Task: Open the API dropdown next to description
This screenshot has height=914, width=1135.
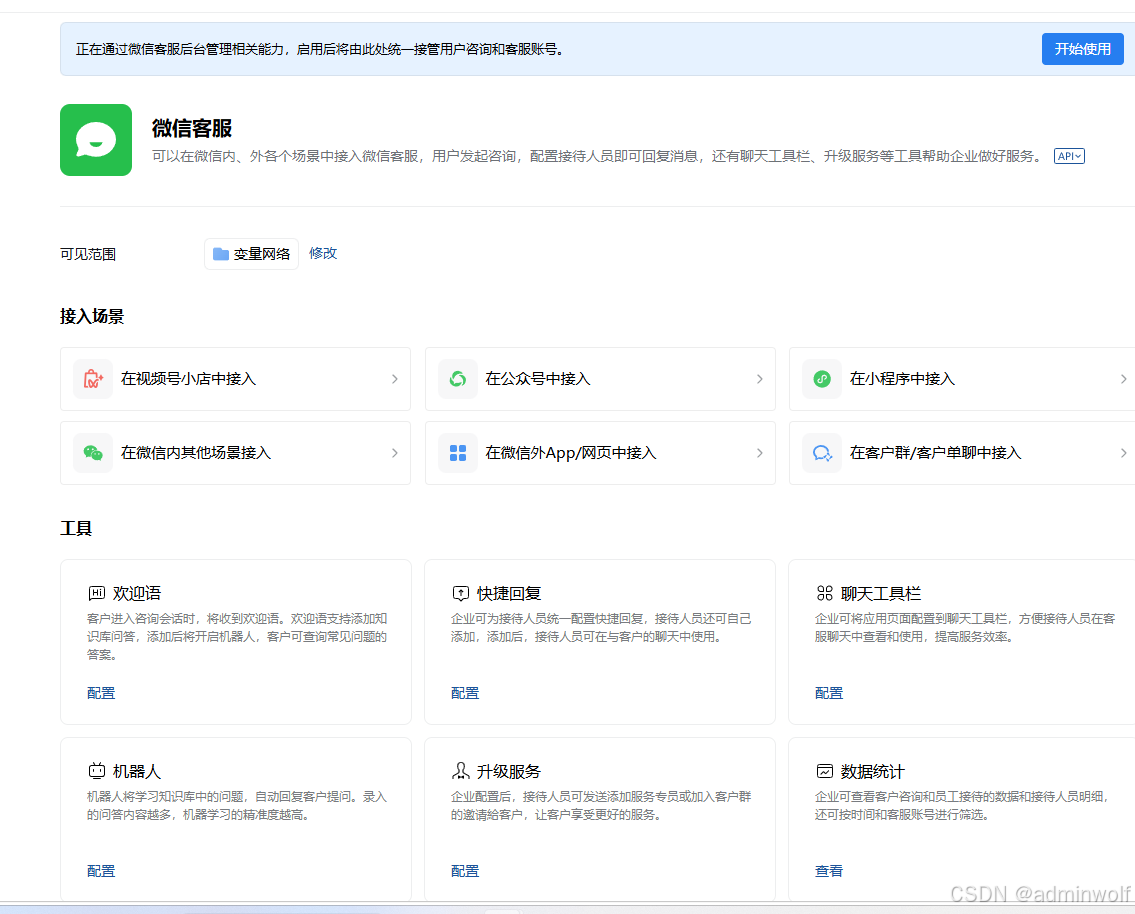Action: [1069, 156]
